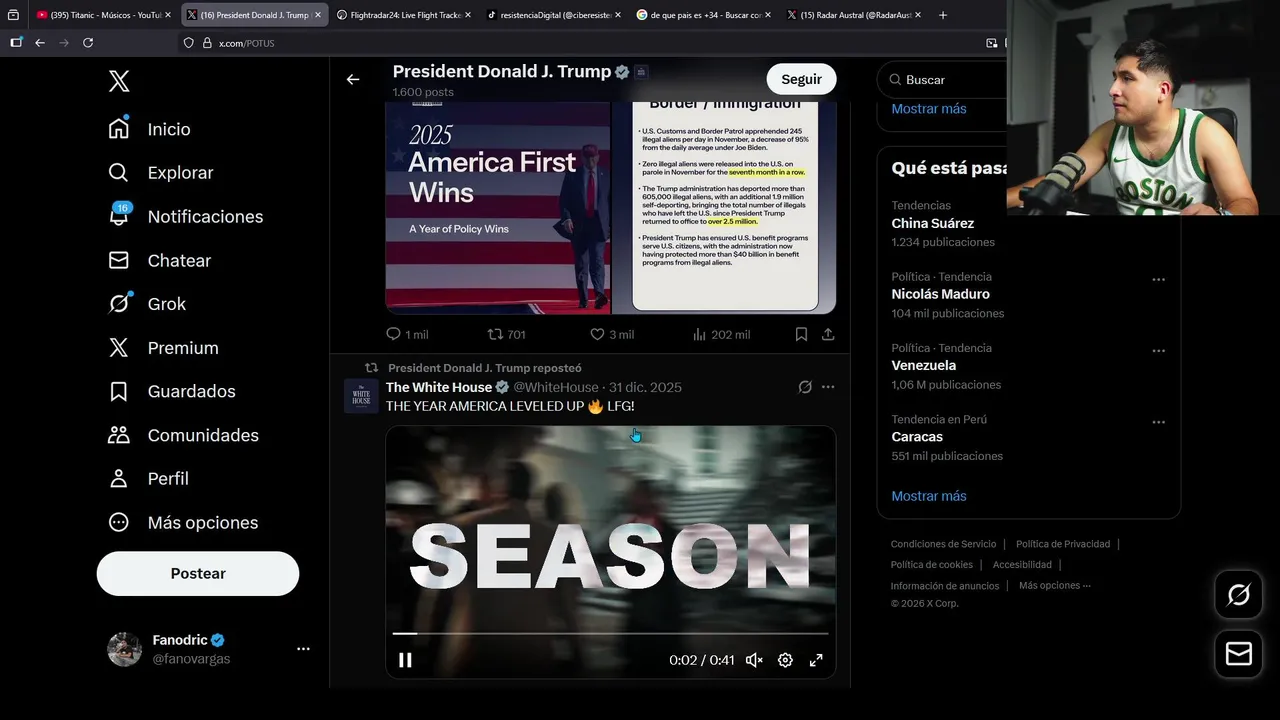Click the Postear button
This screenshot has height=720, width=1280.
point(198,573)
